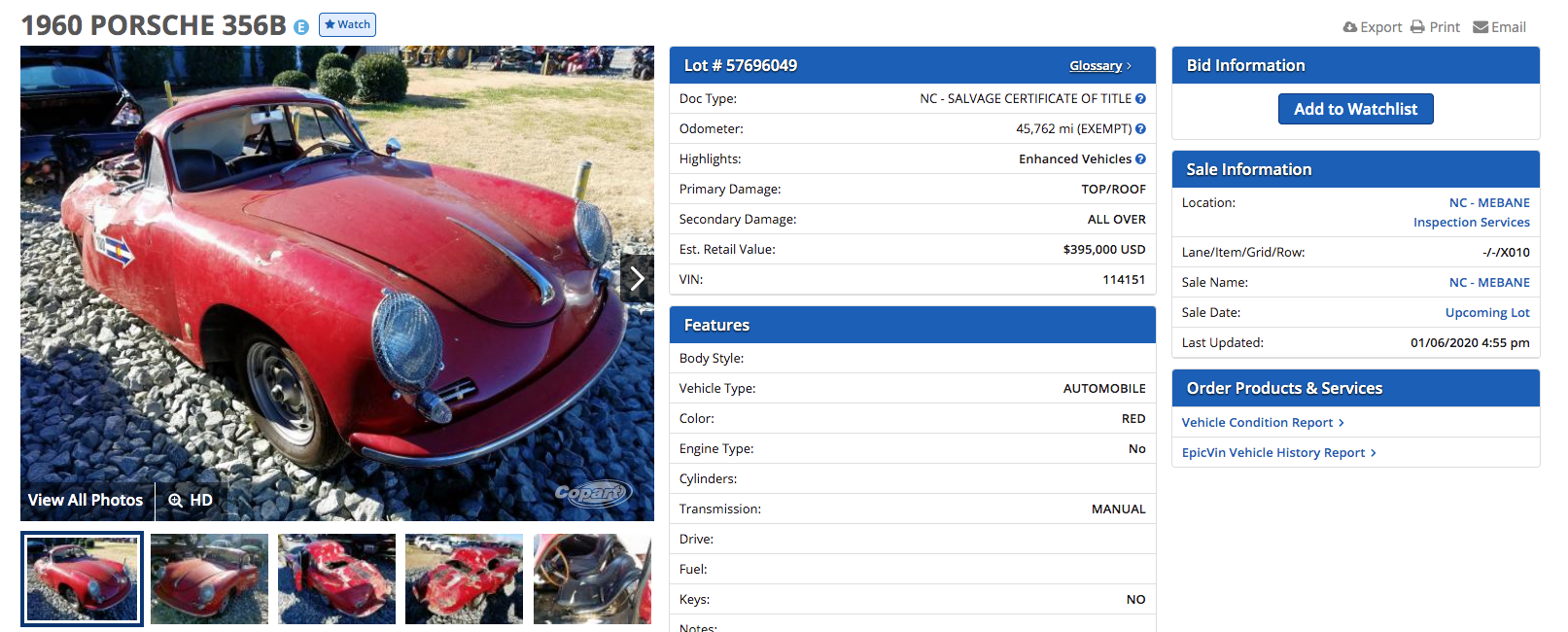The height and width of the screenshot is (632, 1568).
Task: Toggle the Watch star button
Action: 347,24
